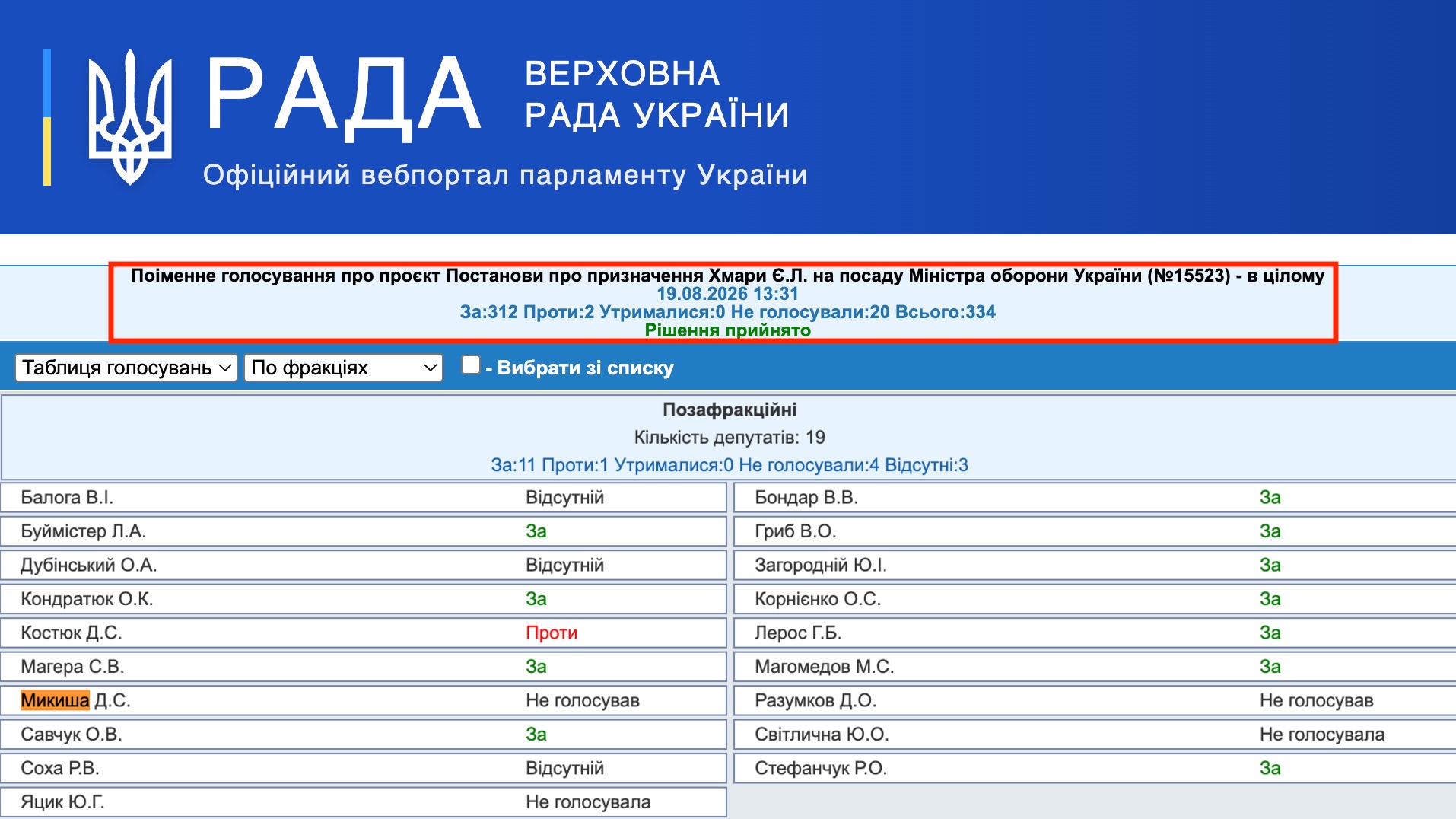This screenshot has width=1456, height=819.
Task: Click the За vote for Стефанчук Р.О.
Action: point(1270,768)
